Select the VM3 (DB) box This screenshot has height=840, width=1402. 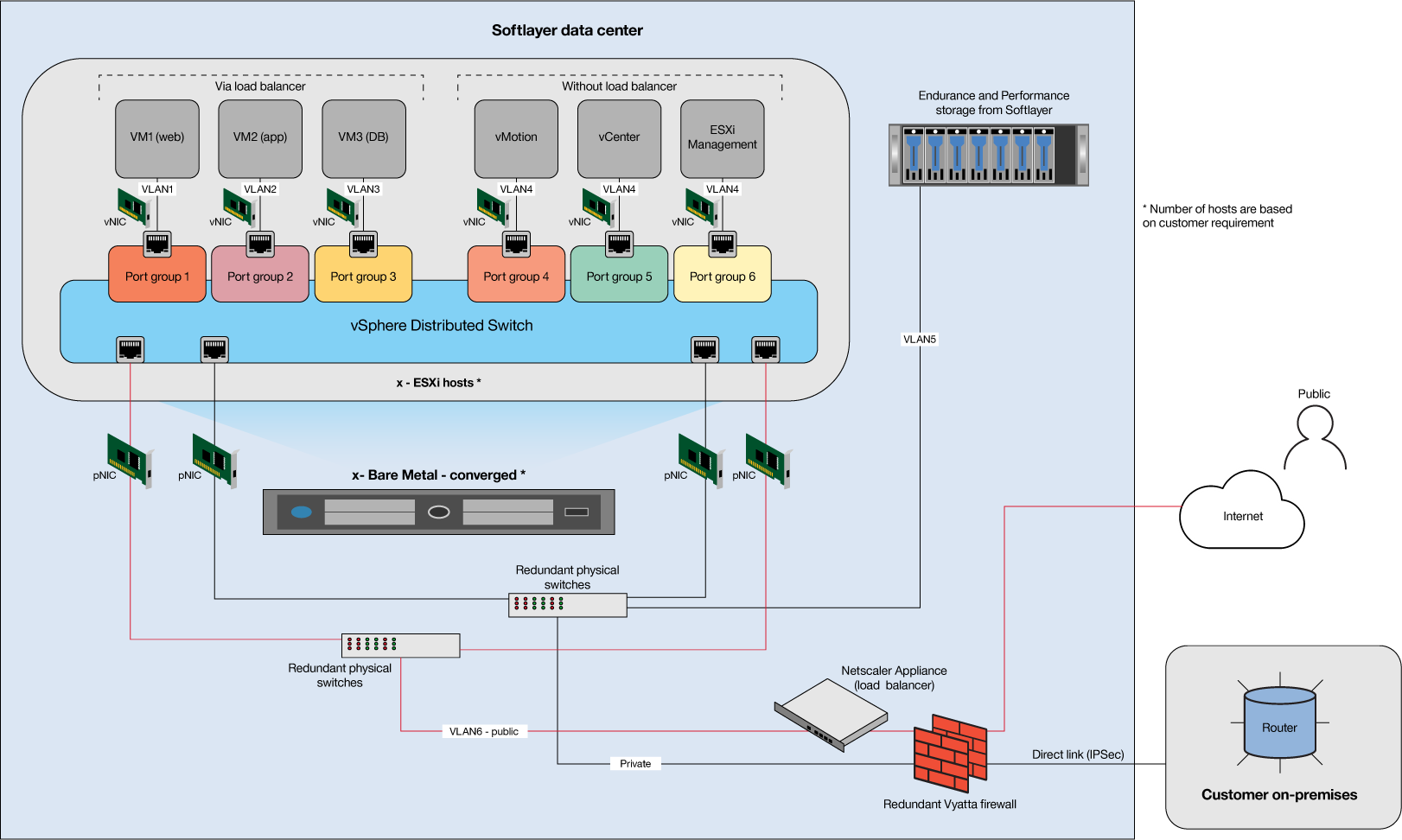pyautogui.click(x=363, y=138)
